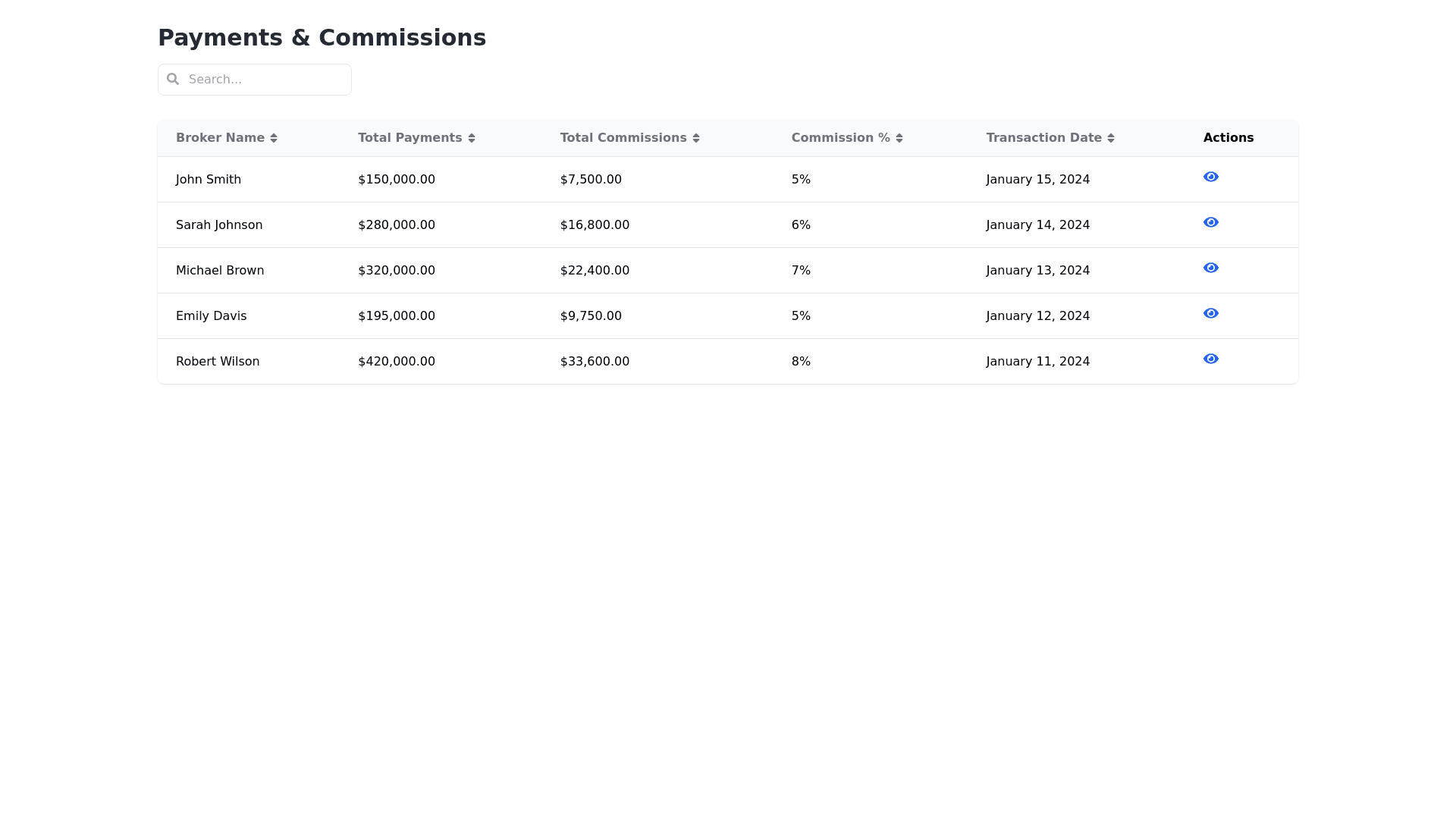Viewport: 1456px width, 819px height.
Task: Click Robert Wilson's 8% commission rate
Action: tap(801, 362)
